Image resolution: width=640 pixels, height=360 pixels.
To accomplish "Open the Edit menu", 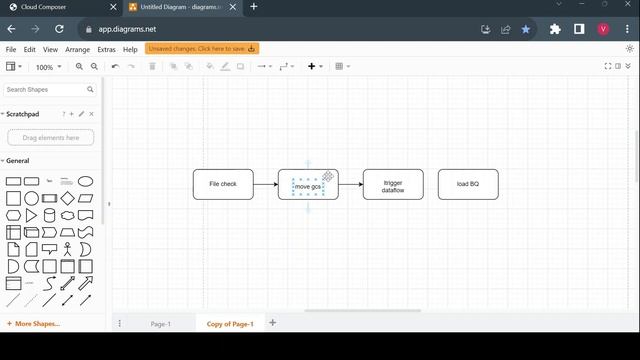I will [29, 49].
